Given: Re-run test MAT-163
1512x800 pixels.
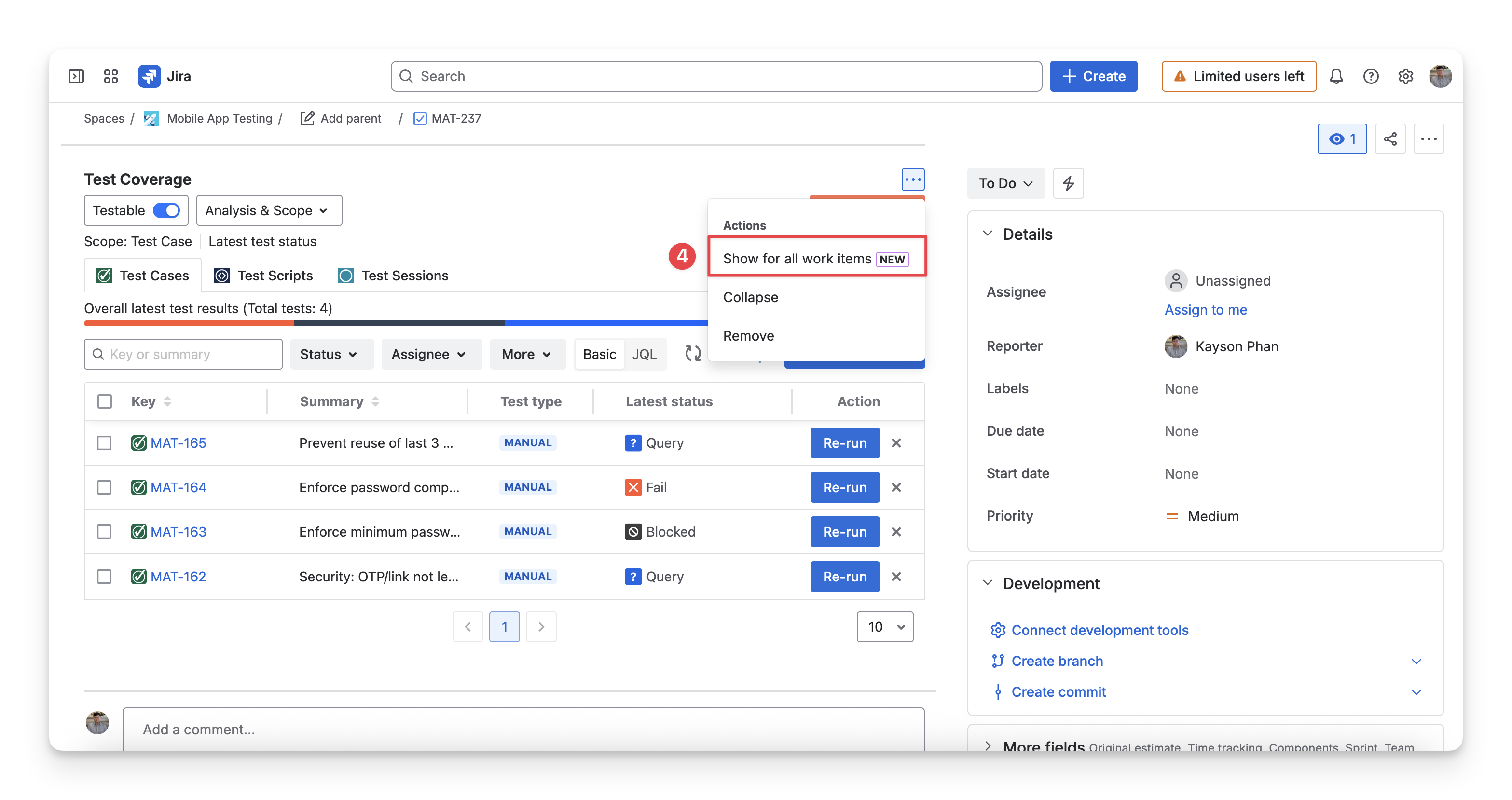Looking at the screenshot, I should point(845,532).
